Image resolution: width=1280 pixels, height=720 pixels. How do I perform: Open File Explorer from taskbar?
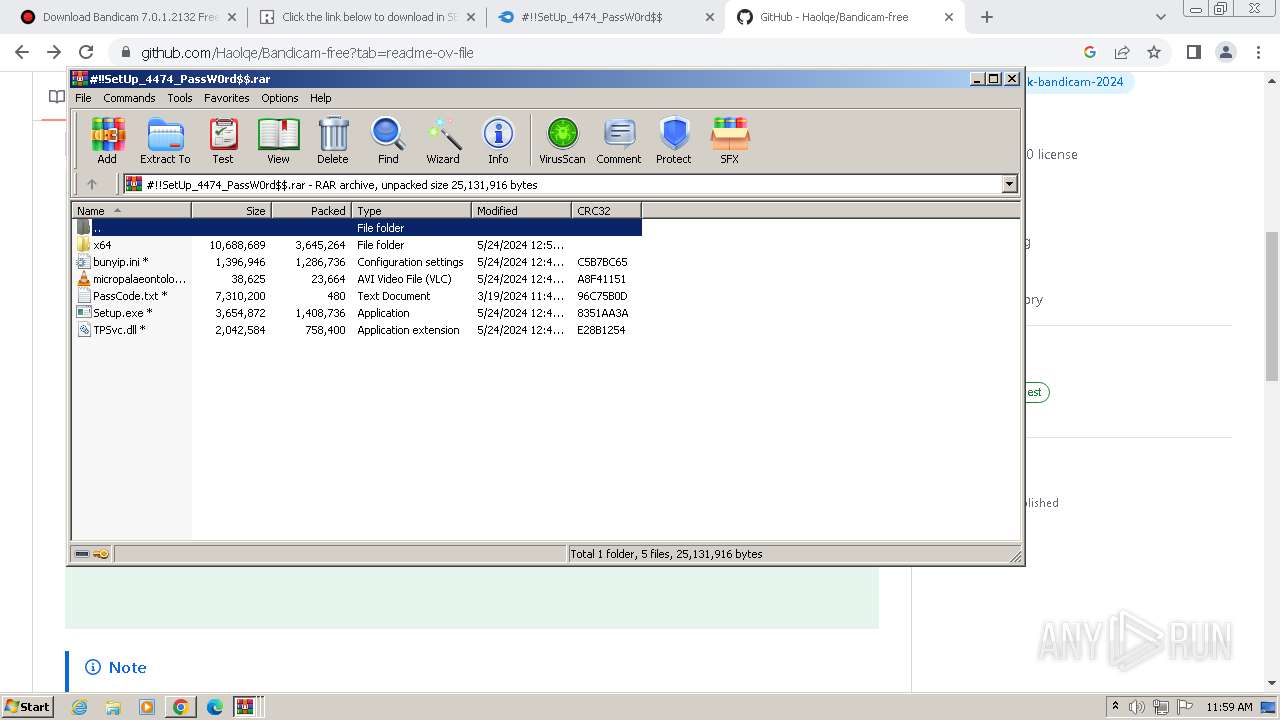113,707
